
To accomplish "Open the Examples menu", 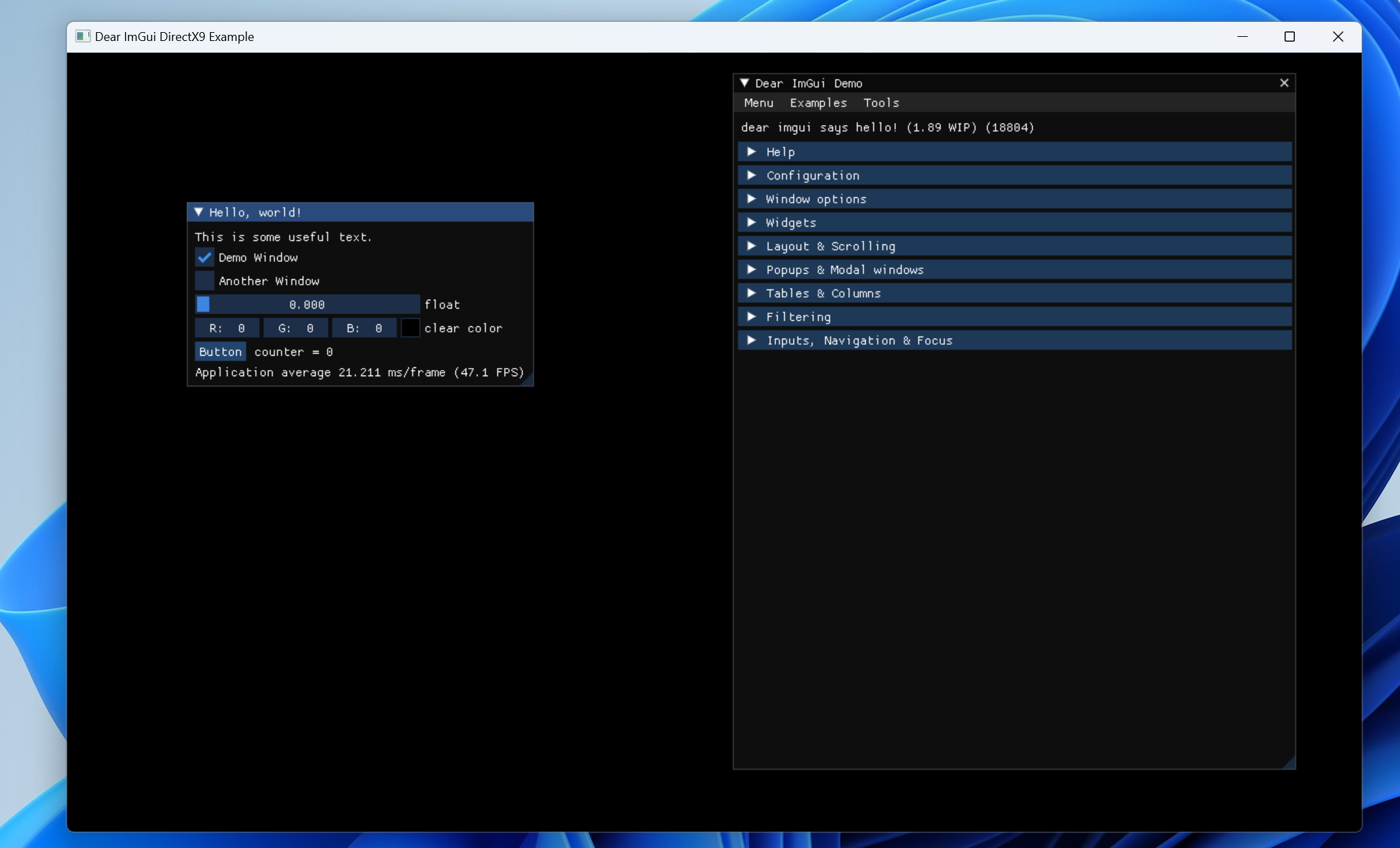I will tap(817, 102).
